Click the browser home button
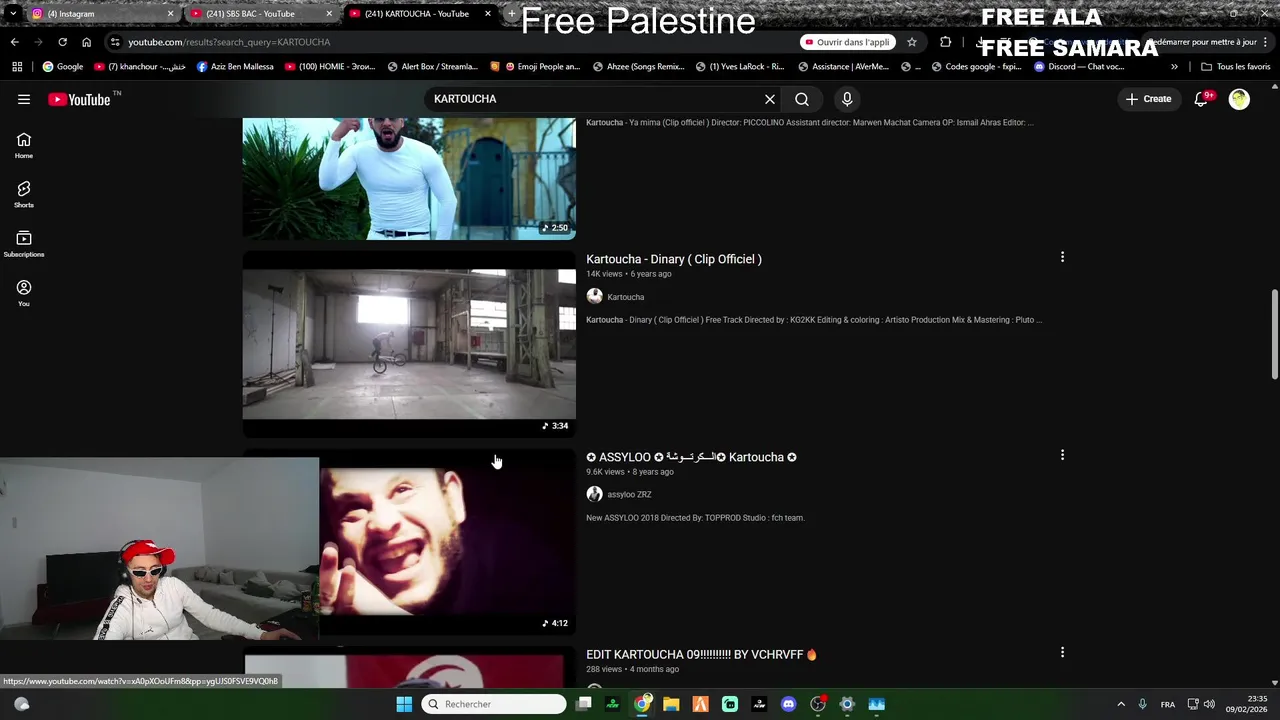 click(x=86, y=42)
